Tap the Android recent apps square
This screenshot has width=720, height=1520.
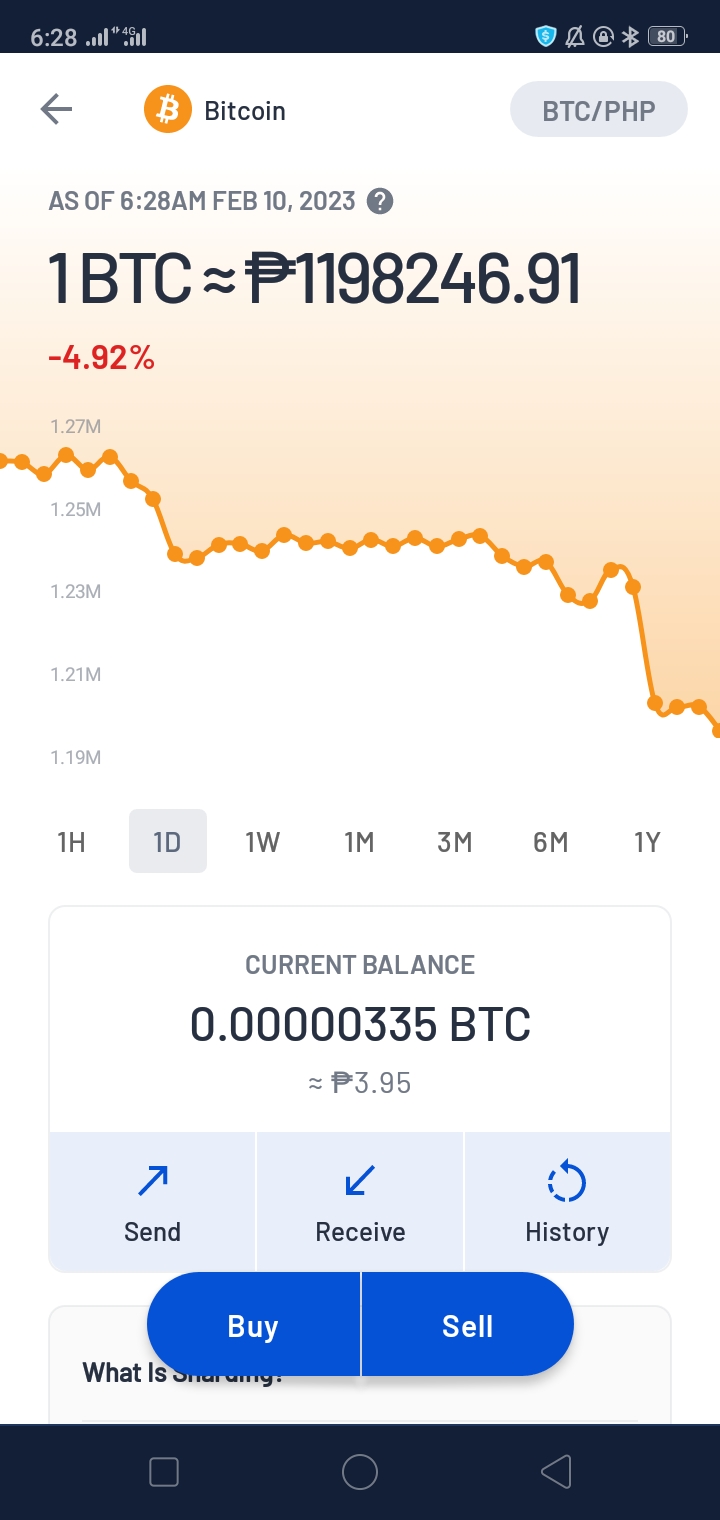click(x=163, y=1472)
